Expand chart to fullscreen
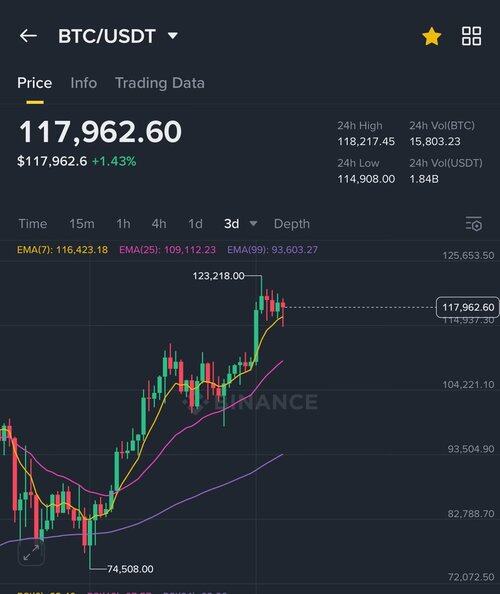 31,553
